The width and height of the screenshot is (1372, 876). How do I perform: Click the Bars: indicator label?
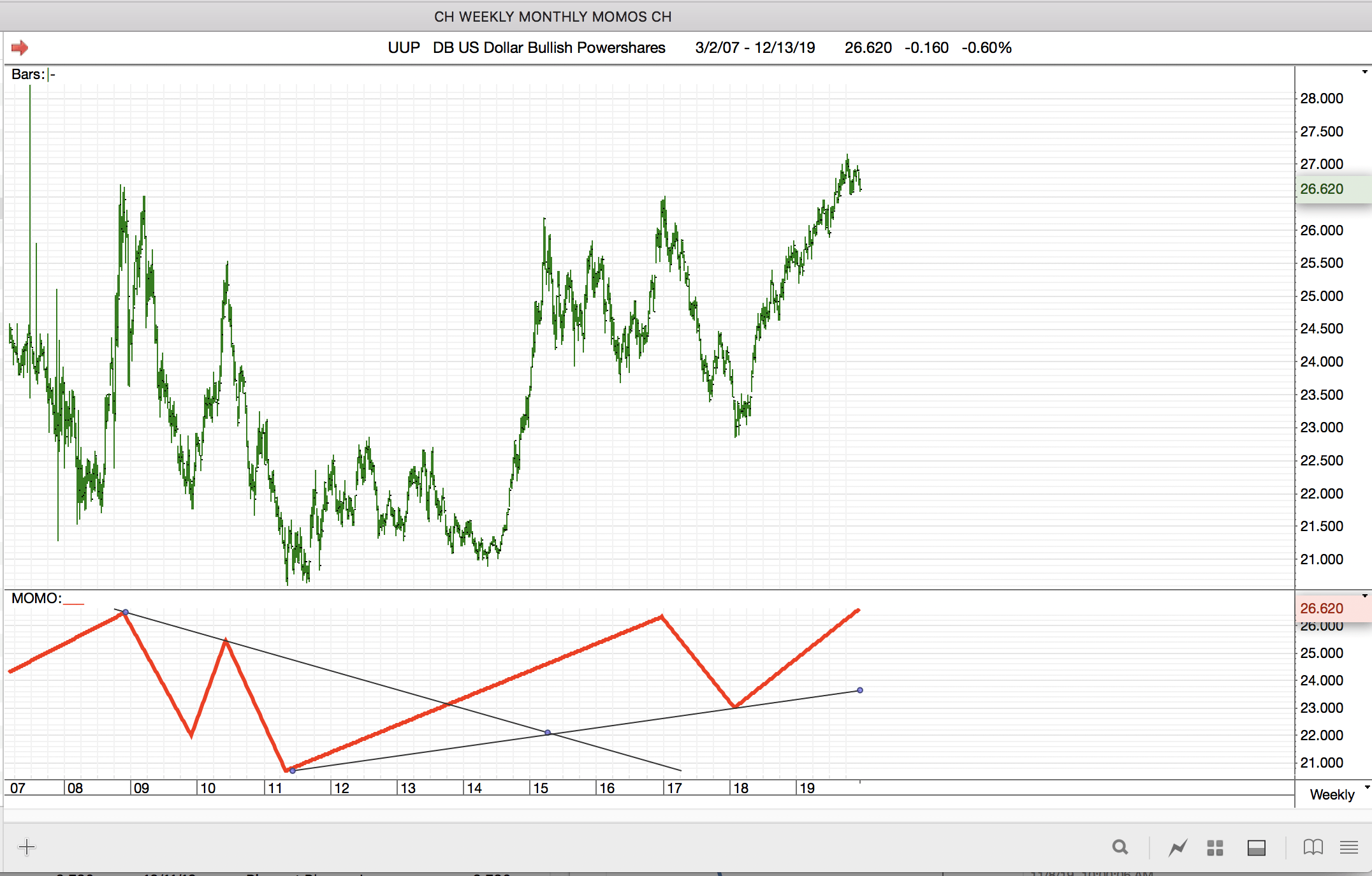(29, 75)
